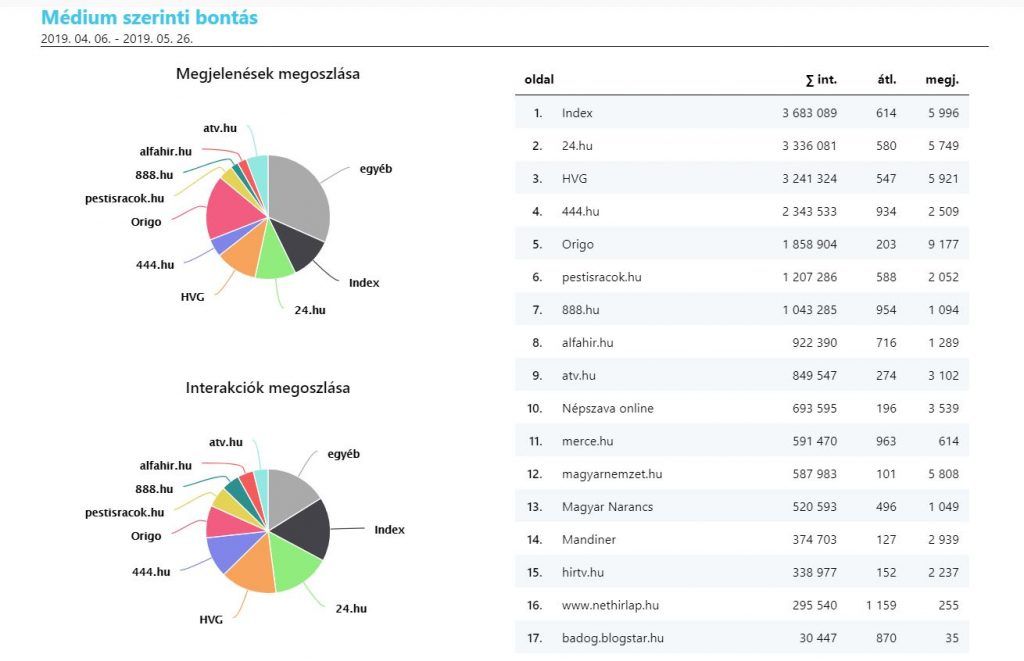Select the 'pestisracok.hu' table row name

[x=601, y=277]
